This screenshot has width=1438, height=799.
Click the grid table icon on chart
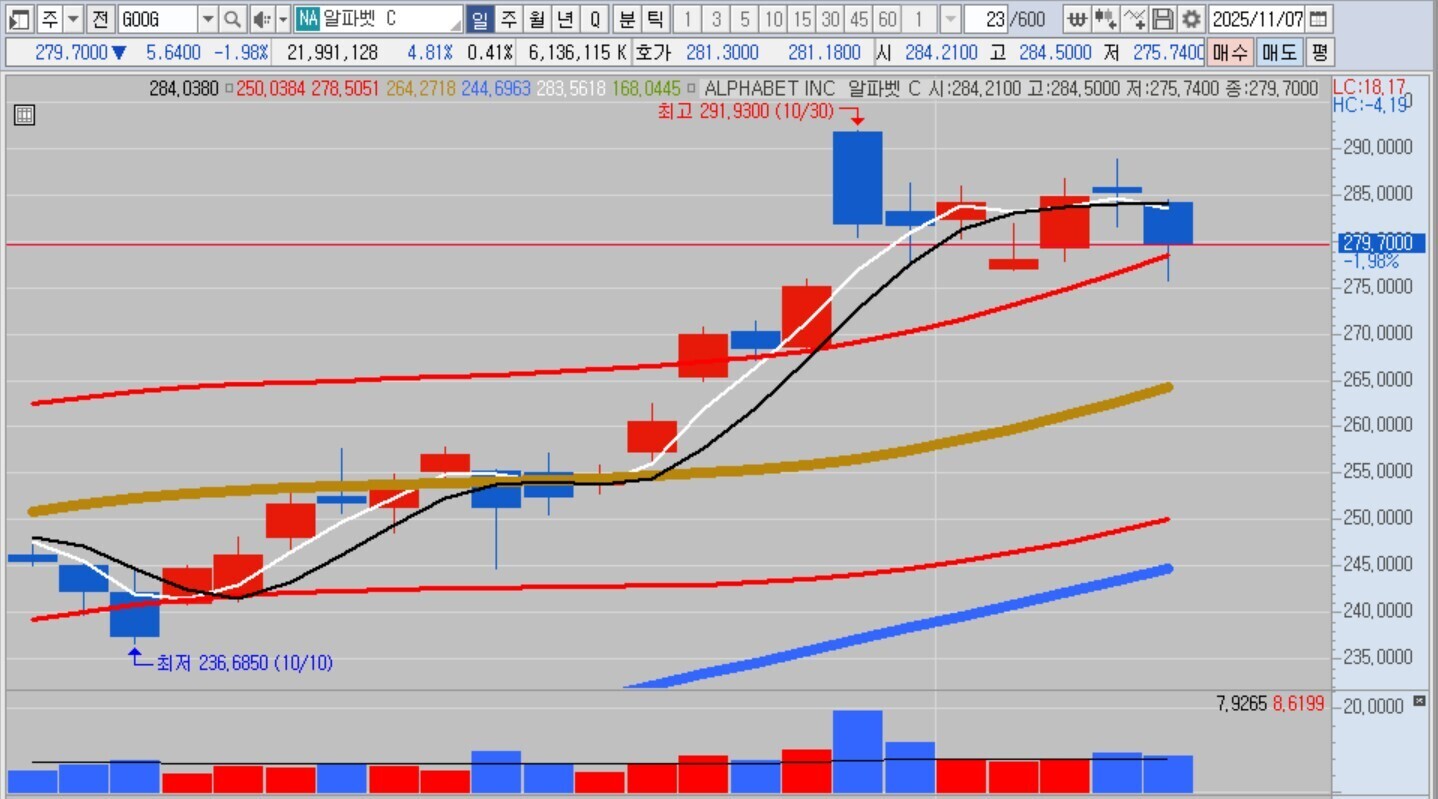(24, 115)
